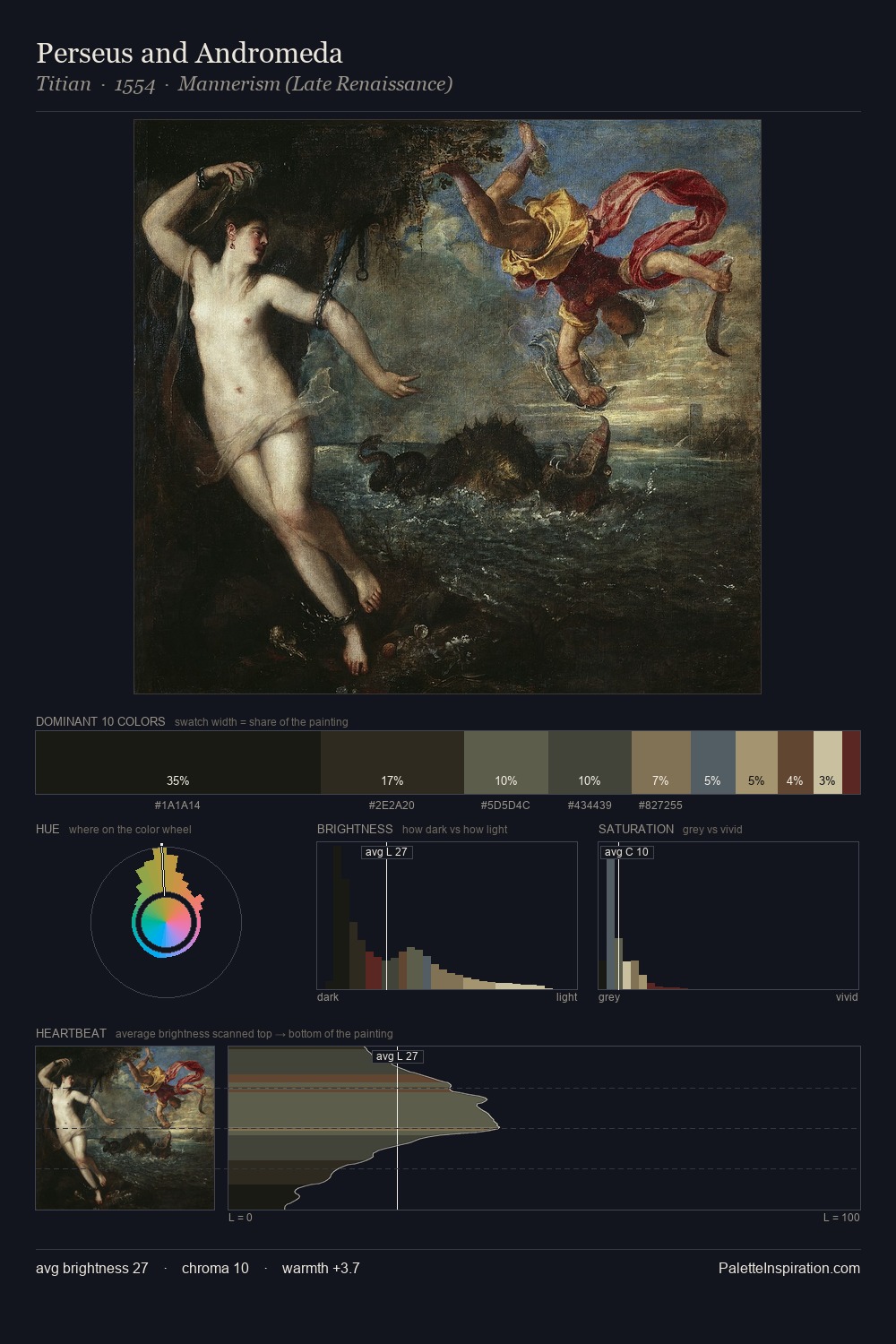Select the 4% brown swatch

796,762
